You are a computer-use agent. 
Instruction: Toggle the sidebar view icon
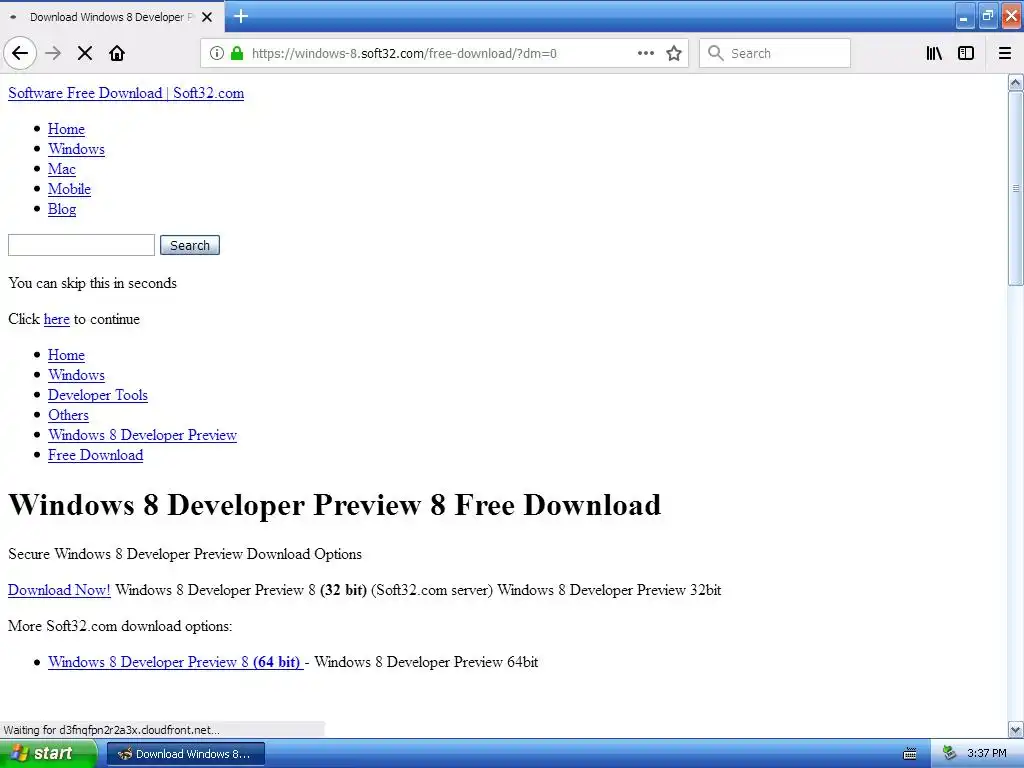pos(966,53)
